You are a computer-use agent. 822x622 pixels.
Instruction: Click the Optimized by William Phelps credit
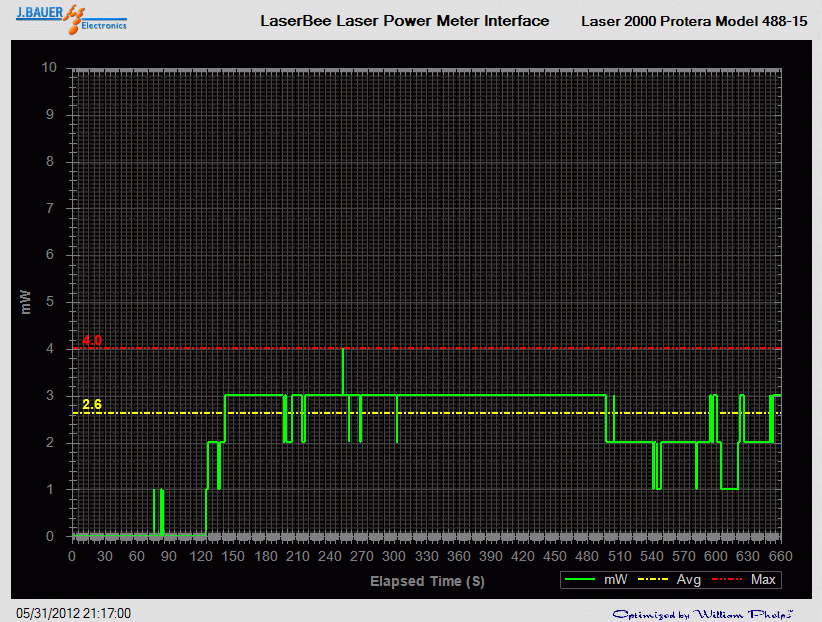706,611
